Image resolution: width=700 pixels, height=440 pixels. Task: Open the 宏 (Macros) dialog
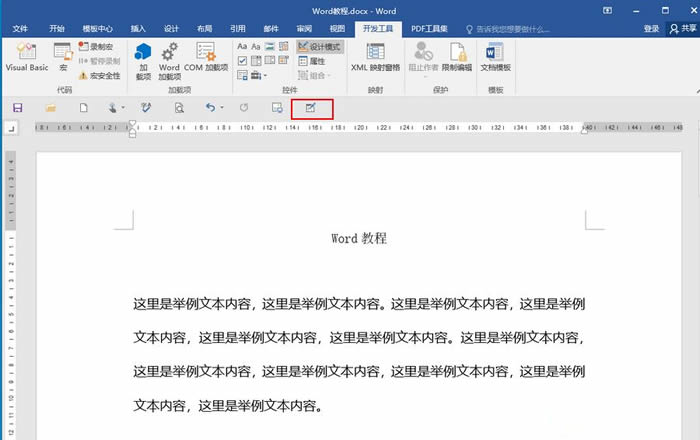[63, 57]
